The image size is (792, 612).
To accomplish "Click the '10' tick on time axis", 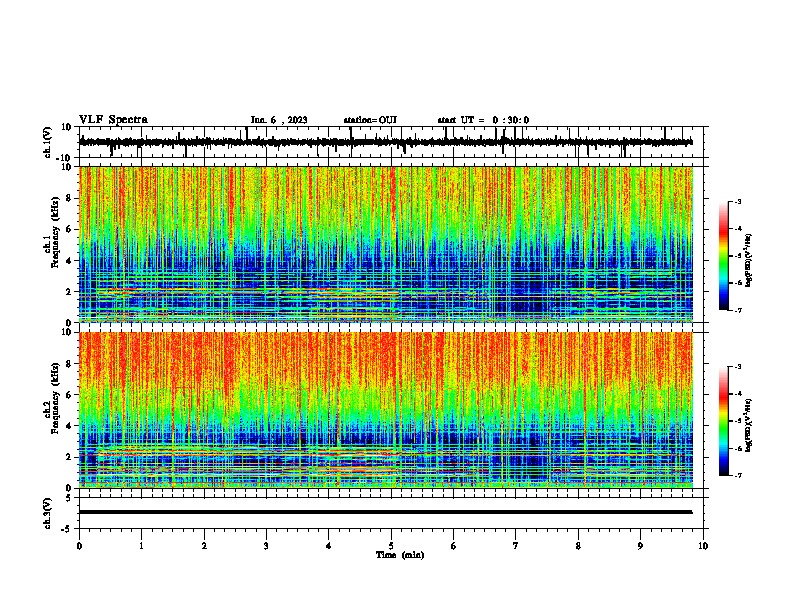I will [703, 546].
